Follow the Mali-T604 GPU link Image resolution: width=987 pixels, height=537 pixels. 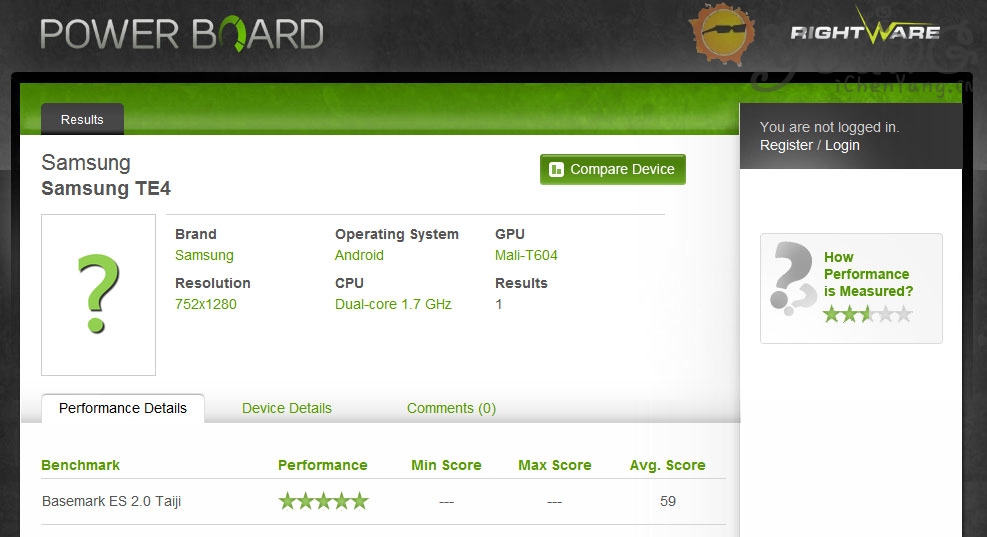pos(526,255)
